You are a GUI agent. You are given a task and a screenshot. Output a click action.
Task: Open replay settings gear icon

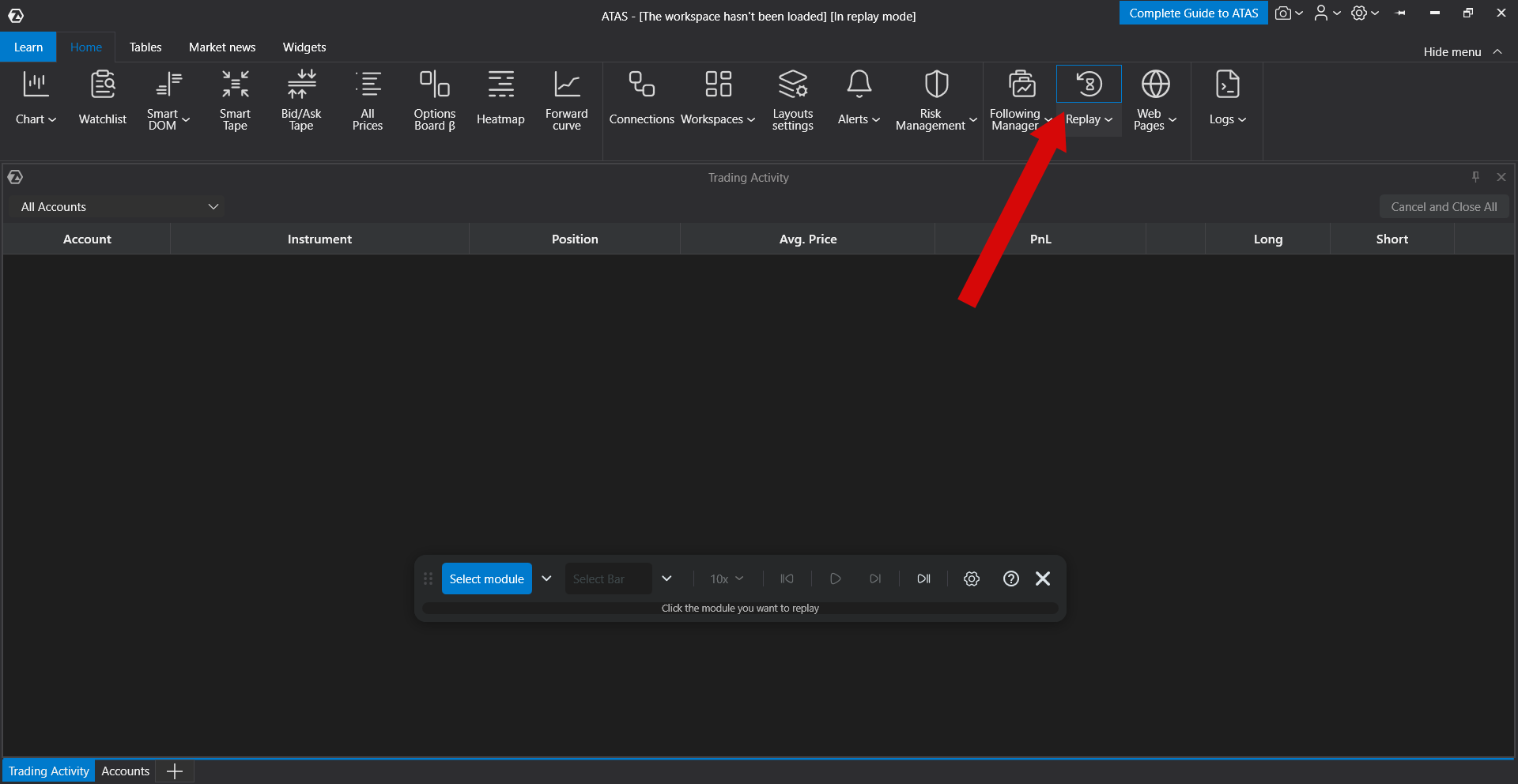(x=972, y=579)
